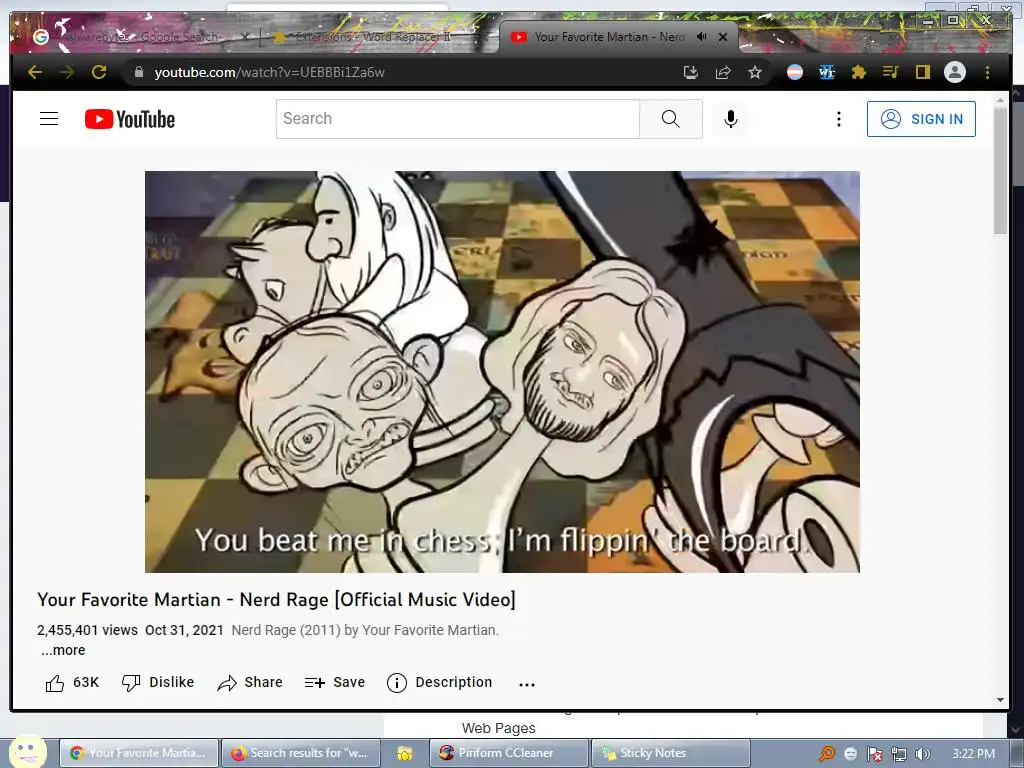View site info via the padlock icon
The image size is (1024, 768).
[138, 72]
